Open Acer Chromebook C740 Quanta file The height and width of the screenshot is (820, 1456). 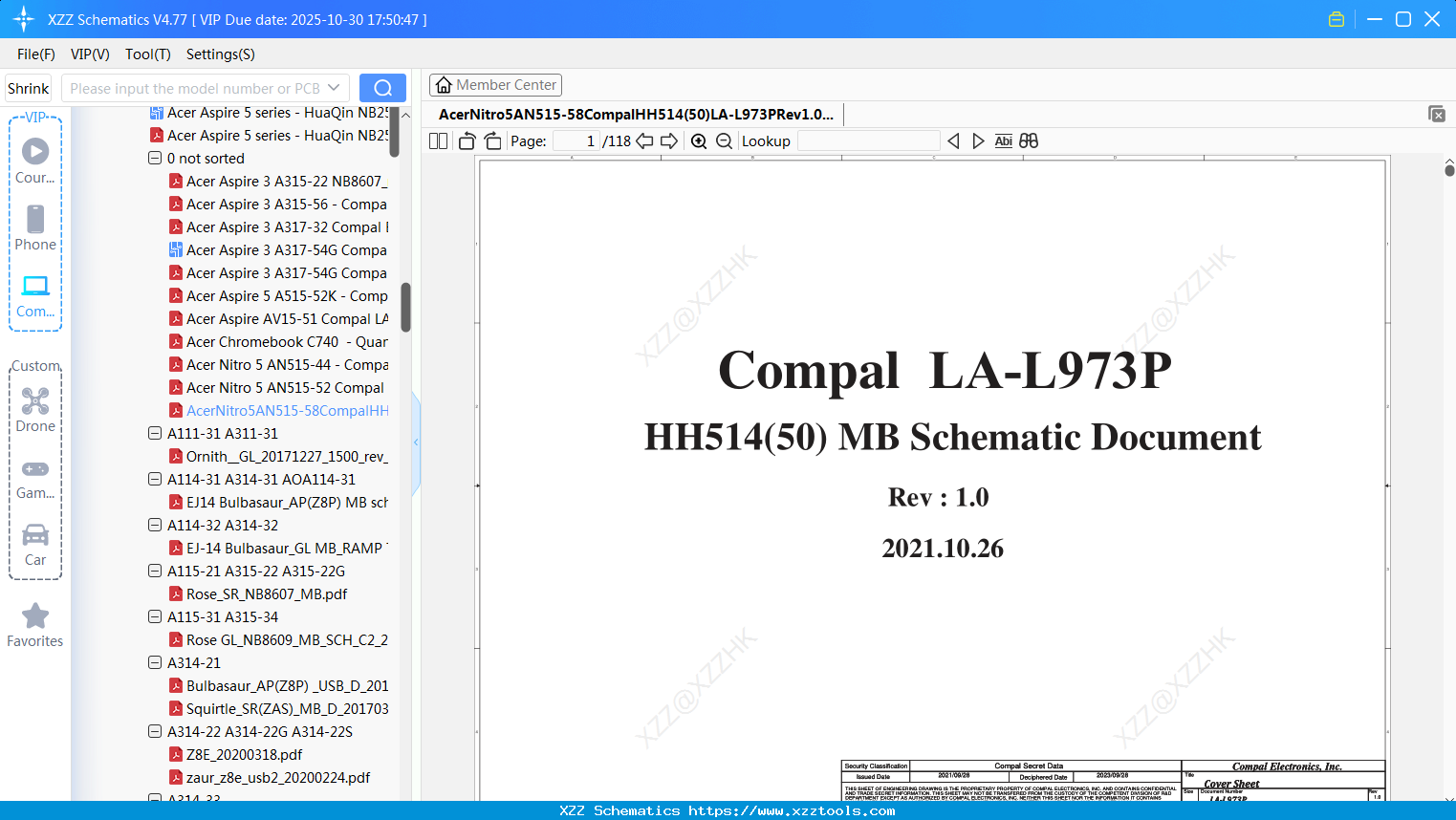point(278,342)
